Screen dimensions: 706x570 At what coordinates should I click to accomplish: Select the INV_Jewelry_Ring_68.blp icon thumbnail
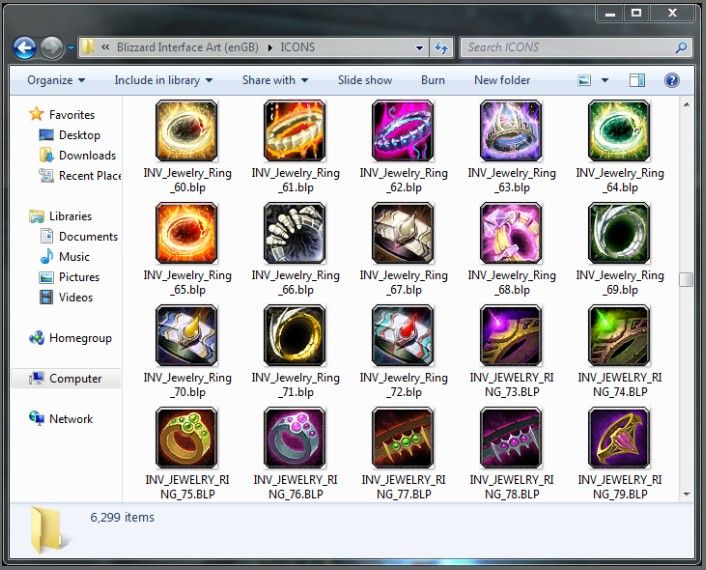pyautogui.click(x=511, y=233)
